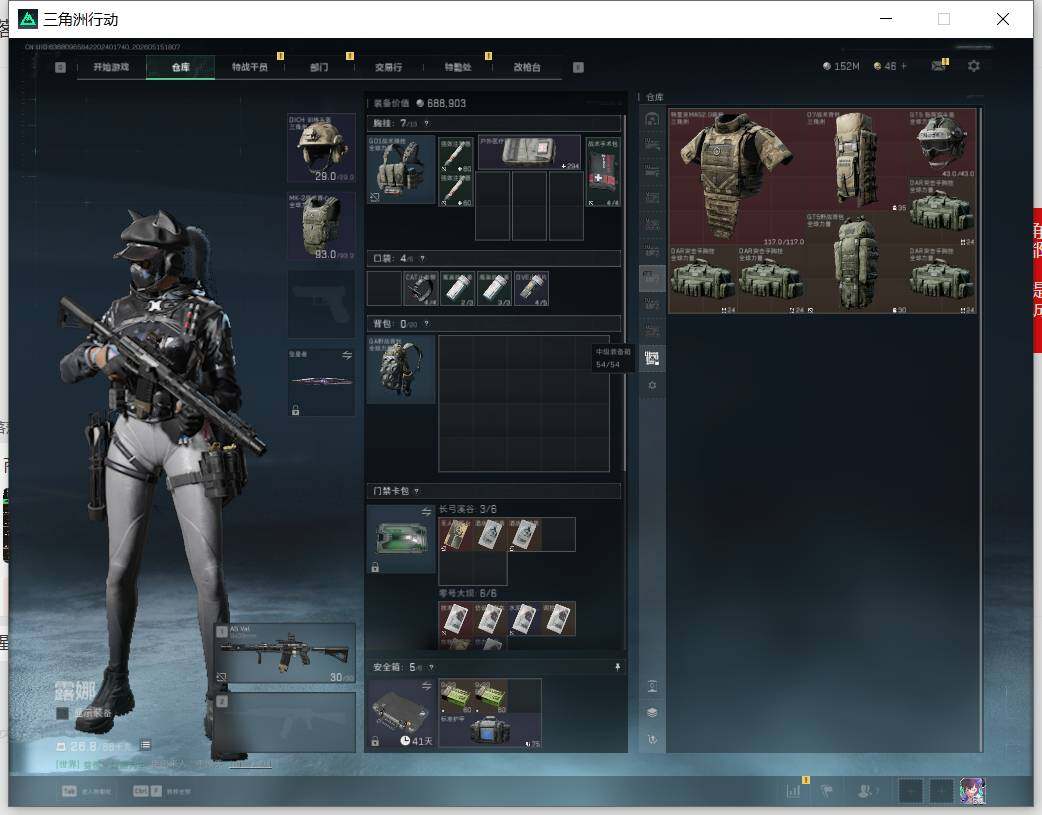Pin the 安全箱 section
The width and height of the screenshot is (1042, 815).
(617, 667)
